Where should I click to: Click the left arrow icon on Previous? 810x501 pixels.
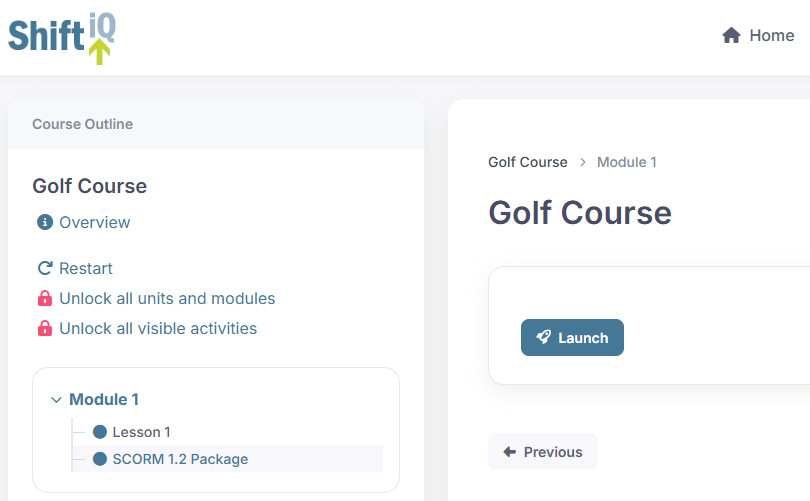coord(510,452)
